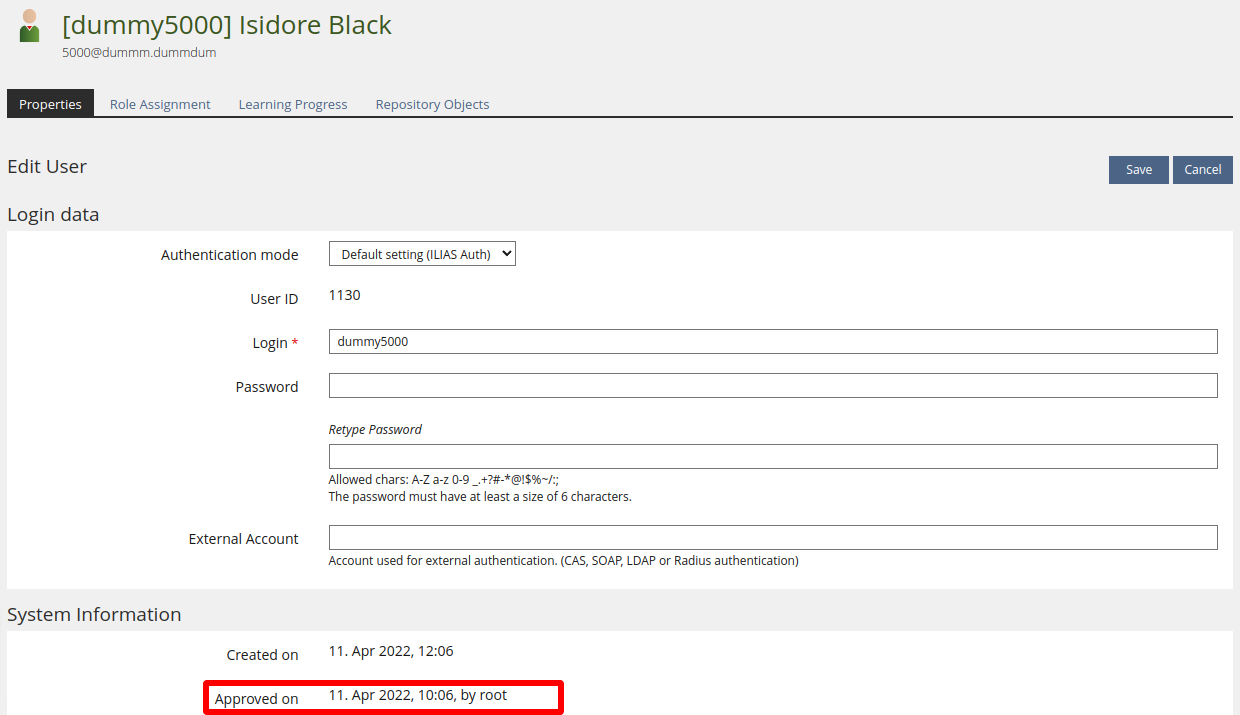The width and height of the screenshot is (1240, 715).
Task: Select the Retype Password input box
Action: [x=772, y=457]
